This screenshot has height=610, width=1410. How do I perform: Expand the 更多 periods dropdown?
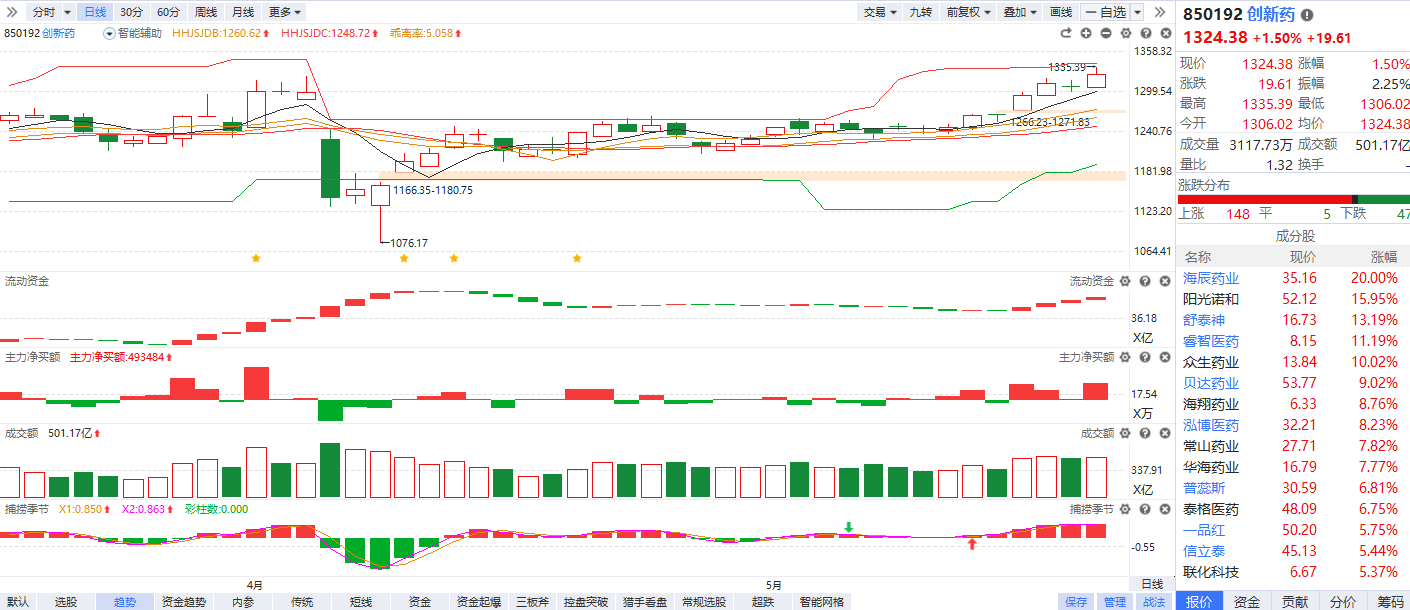[285, 12]
